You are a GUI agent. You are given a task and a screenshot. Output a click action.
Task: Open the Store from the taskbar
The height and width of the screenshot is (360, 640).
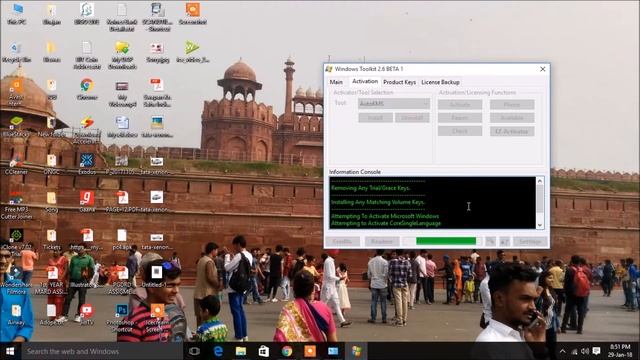click(x=264, y=351)
